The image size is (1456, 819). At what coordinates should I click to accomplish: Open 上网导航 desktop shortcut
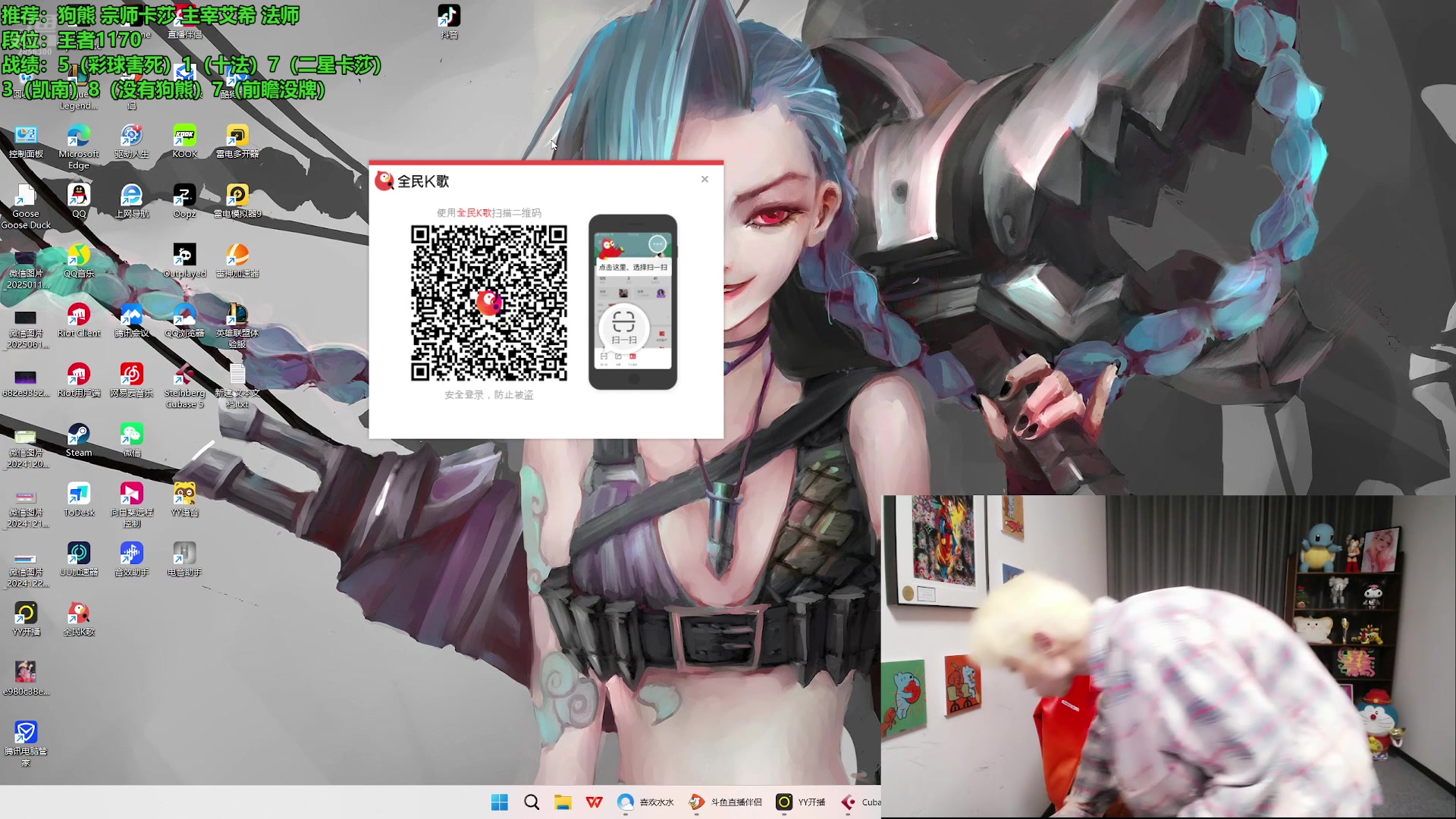tap(131, 201)
